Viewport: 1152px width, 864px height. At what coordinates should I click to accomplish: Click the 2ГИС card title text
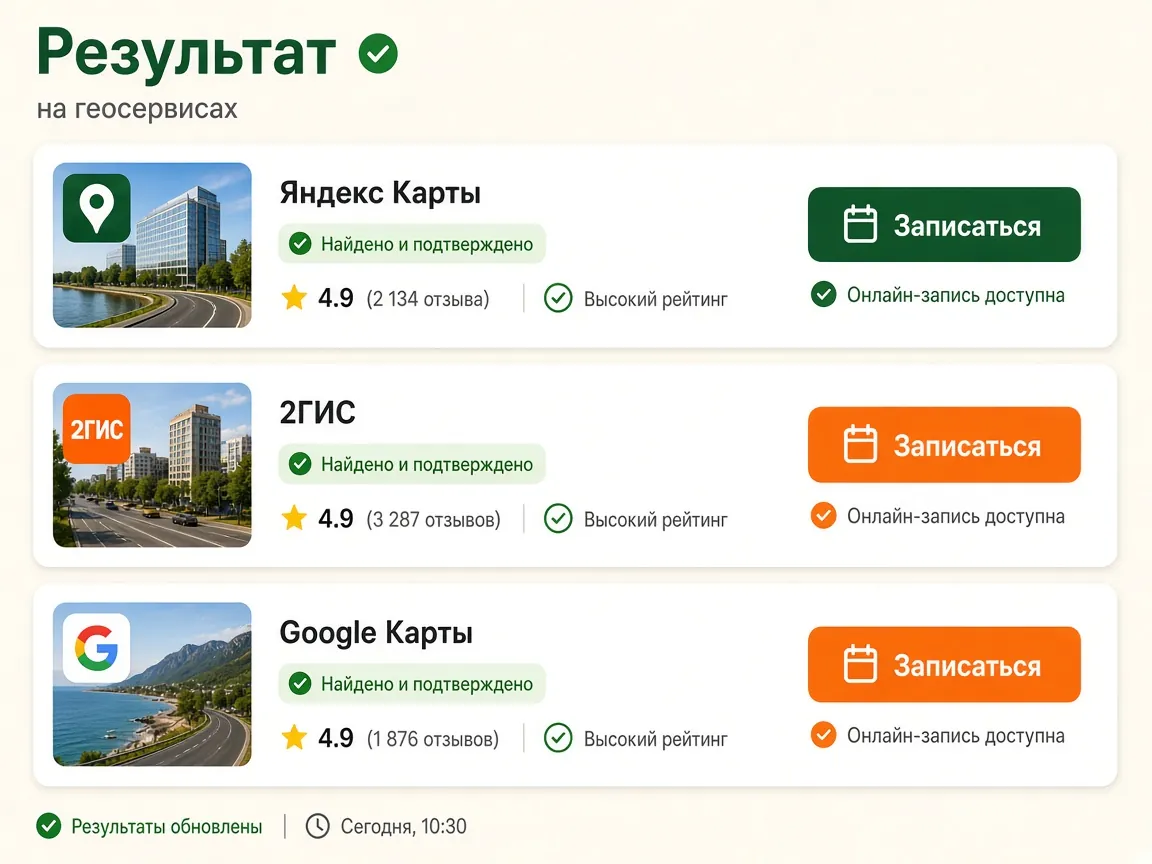pos(317,412)
